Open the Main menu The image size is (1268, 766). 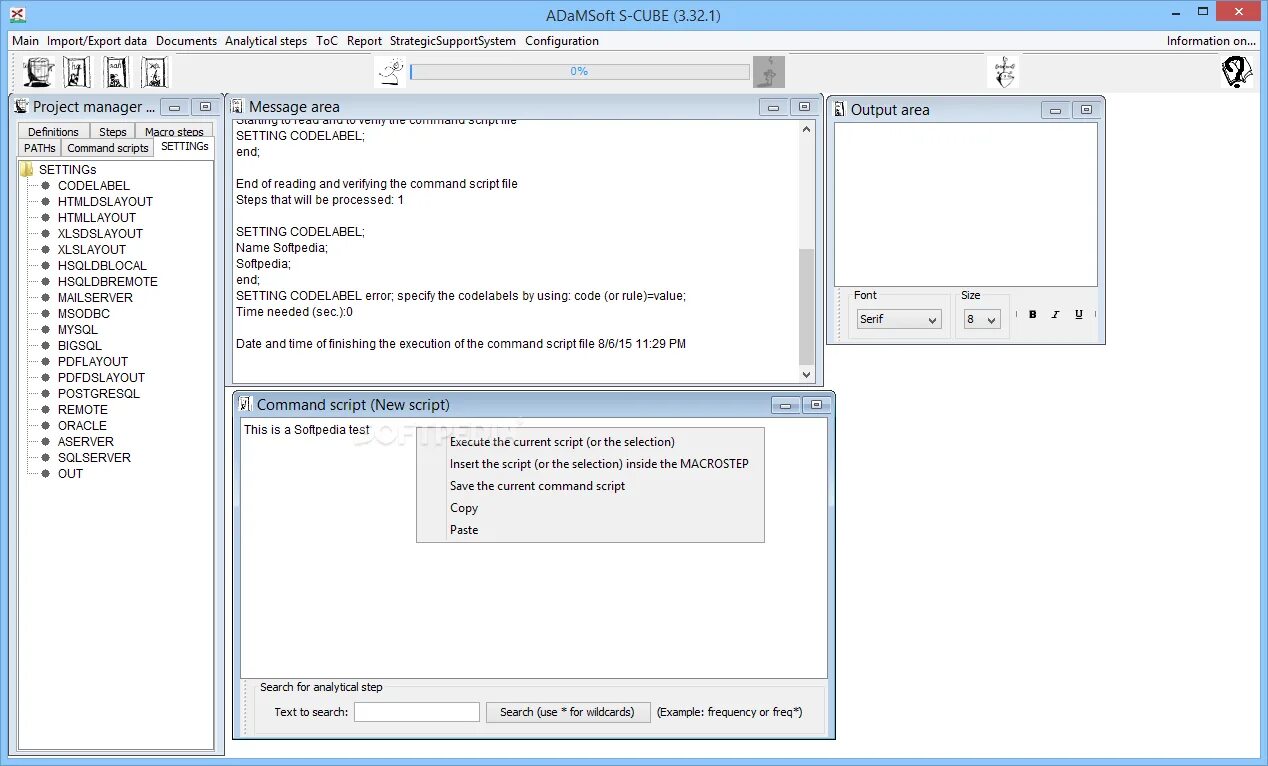pos(26,41)
